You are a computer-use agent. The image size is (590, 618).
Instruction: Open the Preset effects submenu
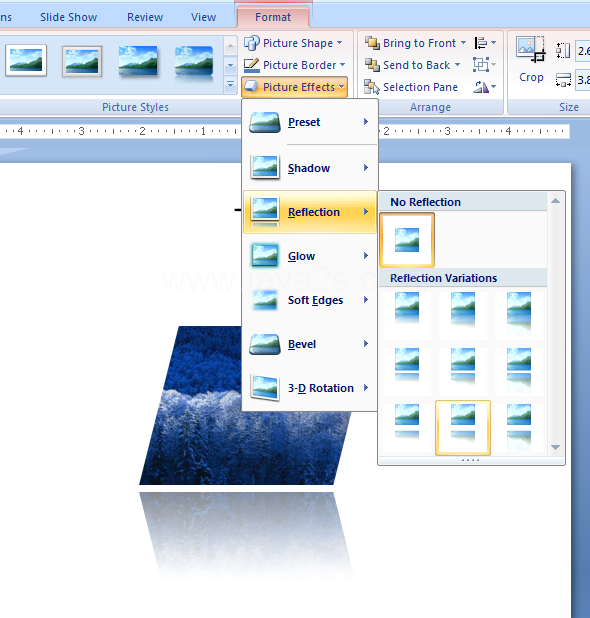tap(310, 122)
